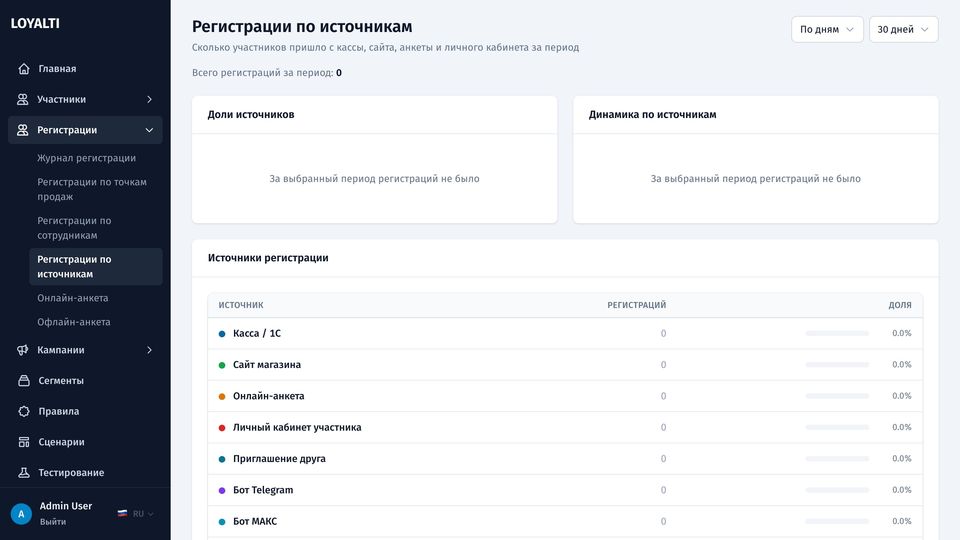The image size is (960, 540).
Task: Open Тестирование in the sidebar
Action: (x=85, y=473)
